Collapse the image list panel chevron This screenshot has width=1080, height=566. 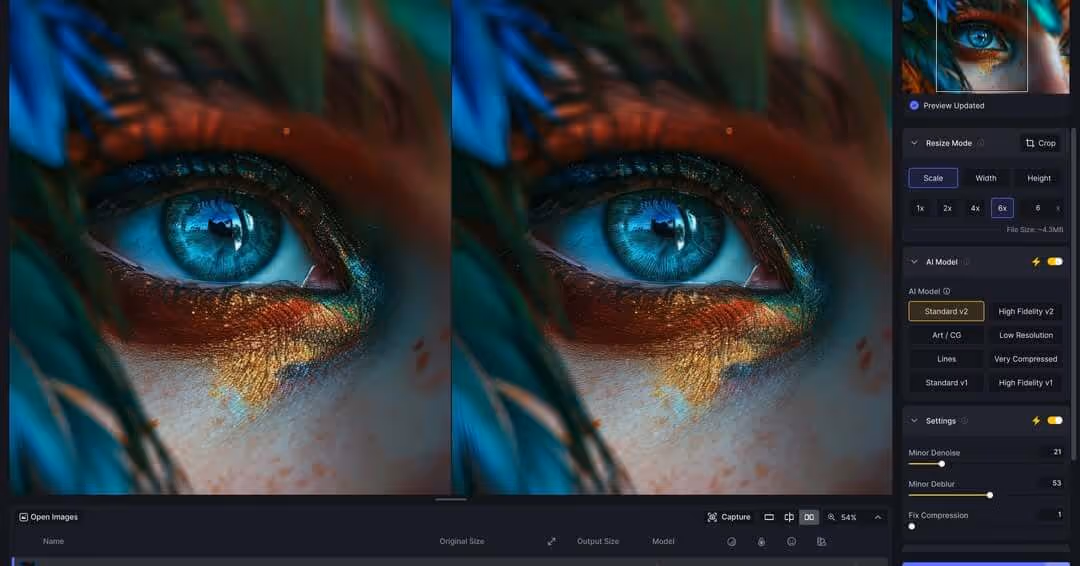[878, 517]
